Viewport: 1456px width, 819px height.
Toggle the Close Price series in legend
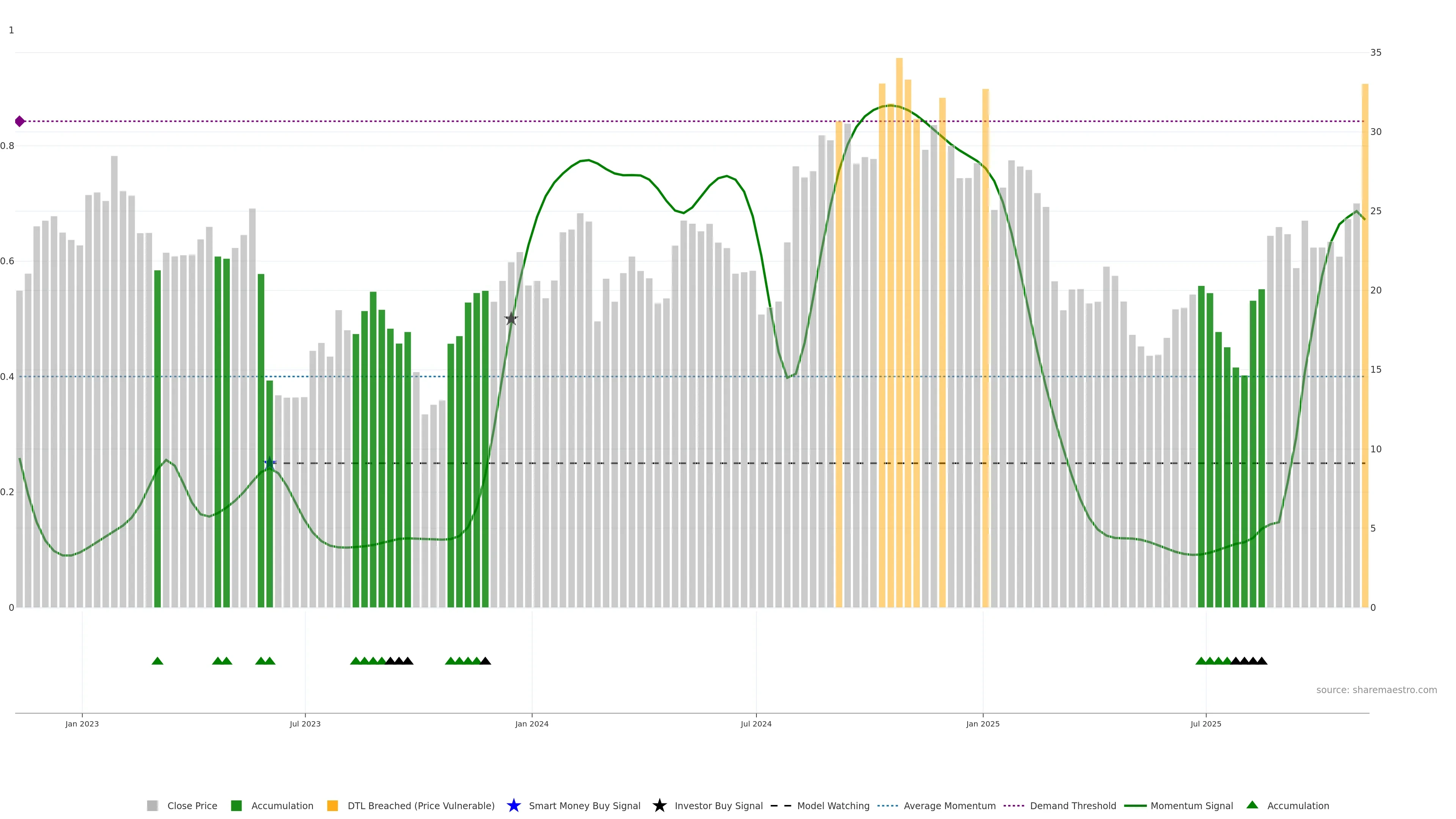point(191,806)
